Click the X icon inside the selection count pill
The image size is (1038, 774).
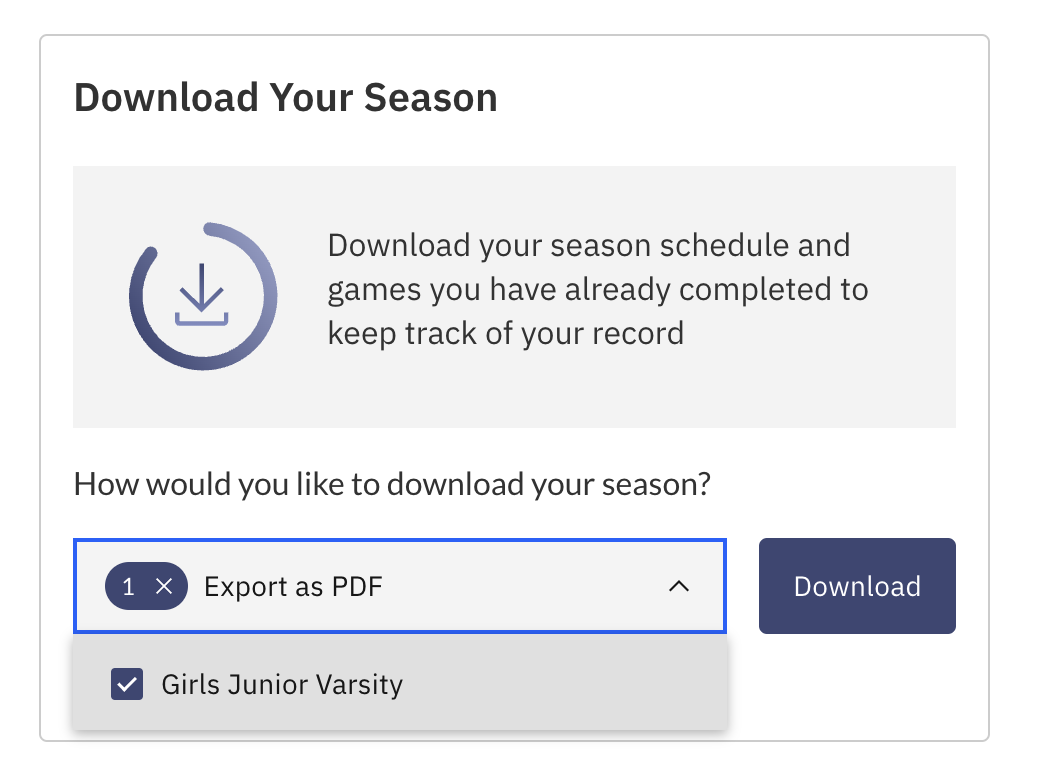(x=163, y=586)
